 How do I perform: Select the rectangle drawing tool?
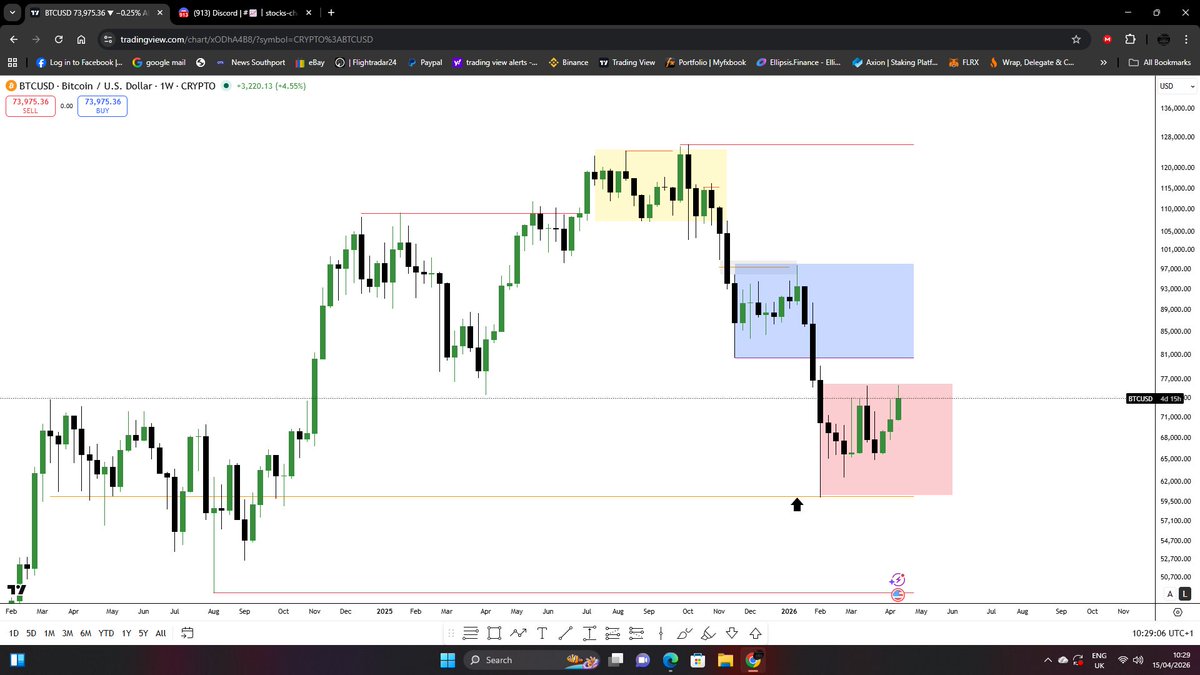tap(495, 633)
